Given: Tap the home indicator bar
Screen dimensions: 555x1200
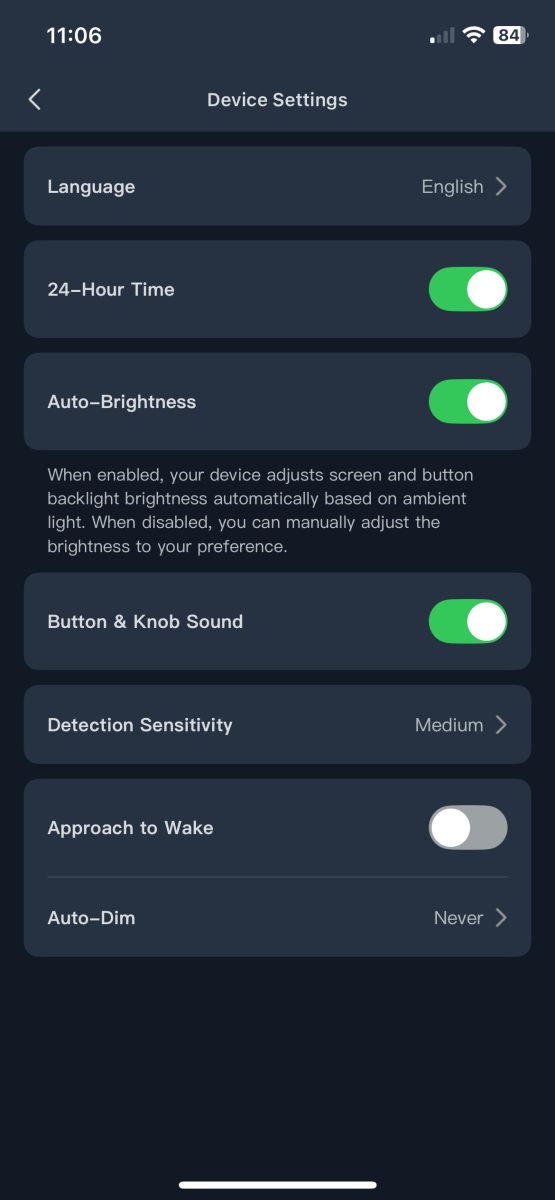Looking at the screenshot, I should (x=277, y=1185).
